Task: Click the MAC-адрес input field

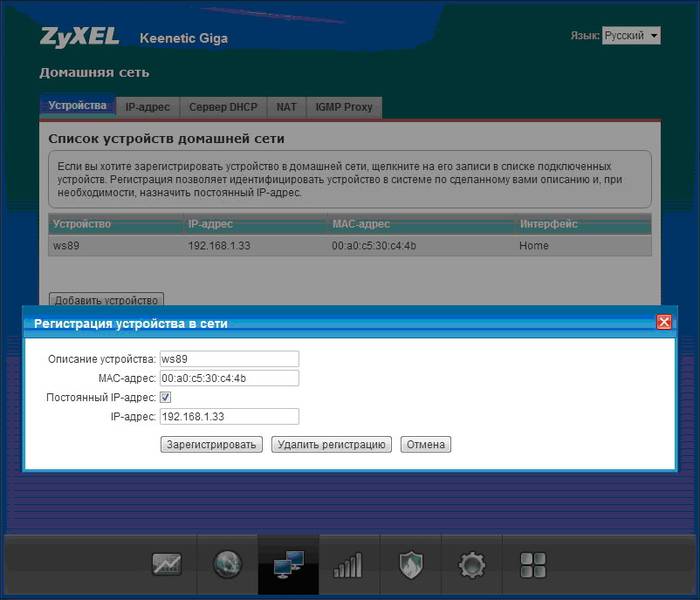Action: [x=229, y=378]
